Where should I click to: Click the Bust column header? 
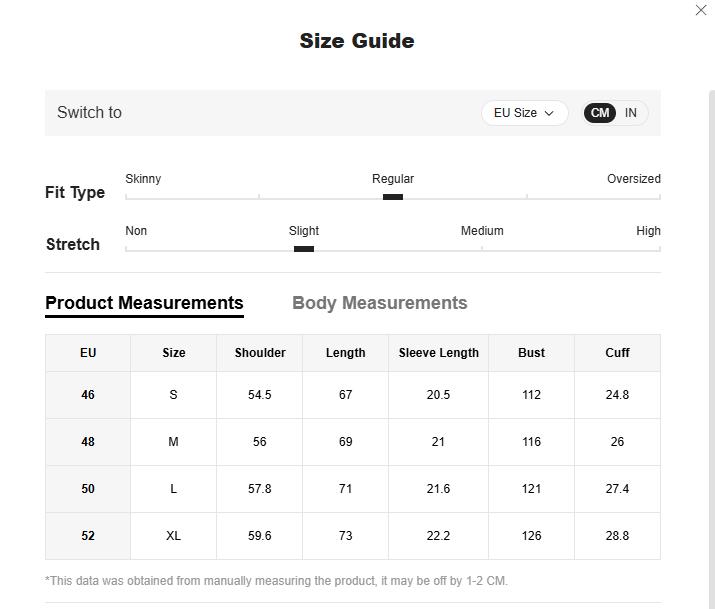531,353
